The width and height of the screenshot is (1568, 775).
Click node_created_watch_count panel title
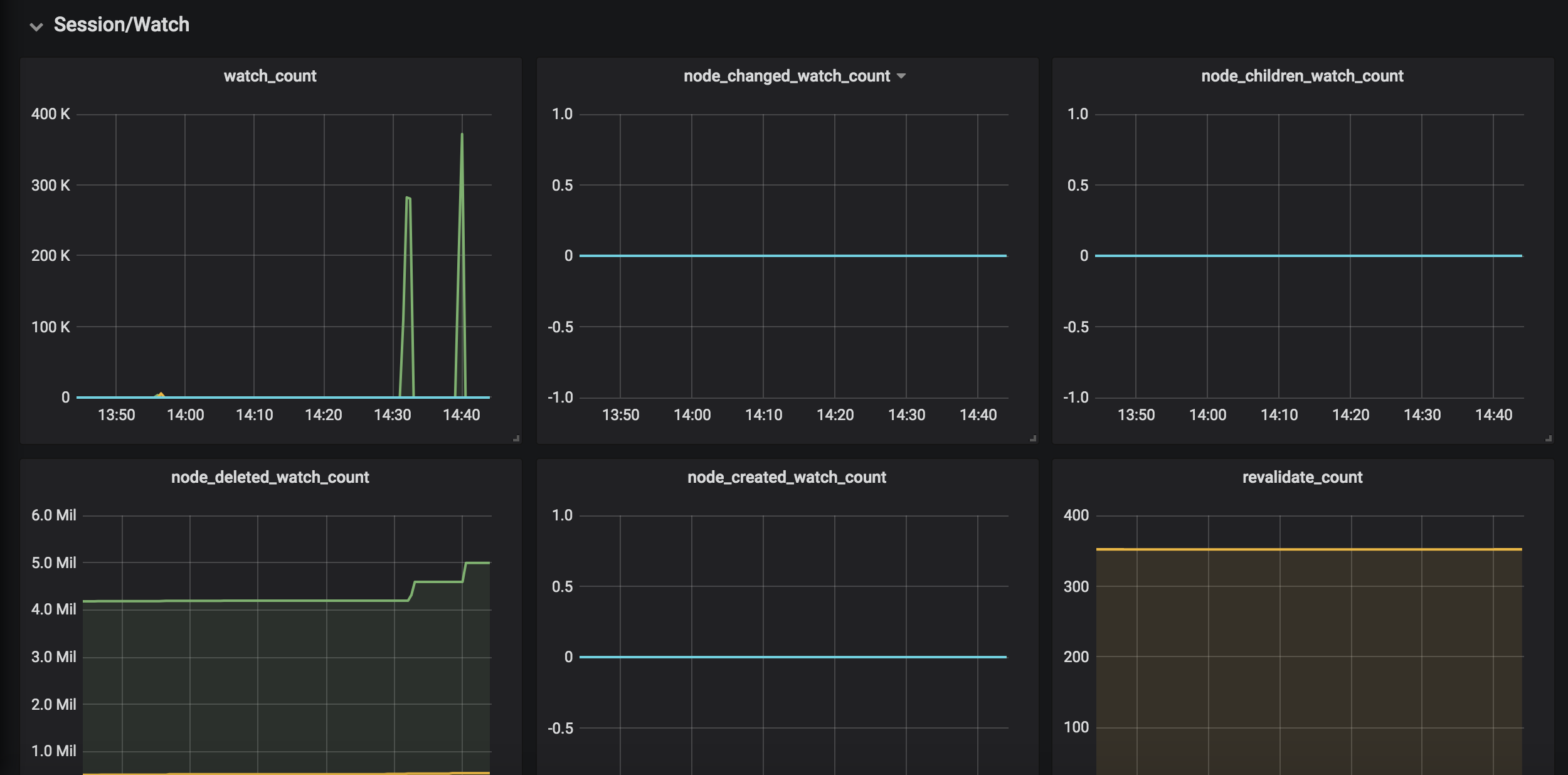point(787,477)
